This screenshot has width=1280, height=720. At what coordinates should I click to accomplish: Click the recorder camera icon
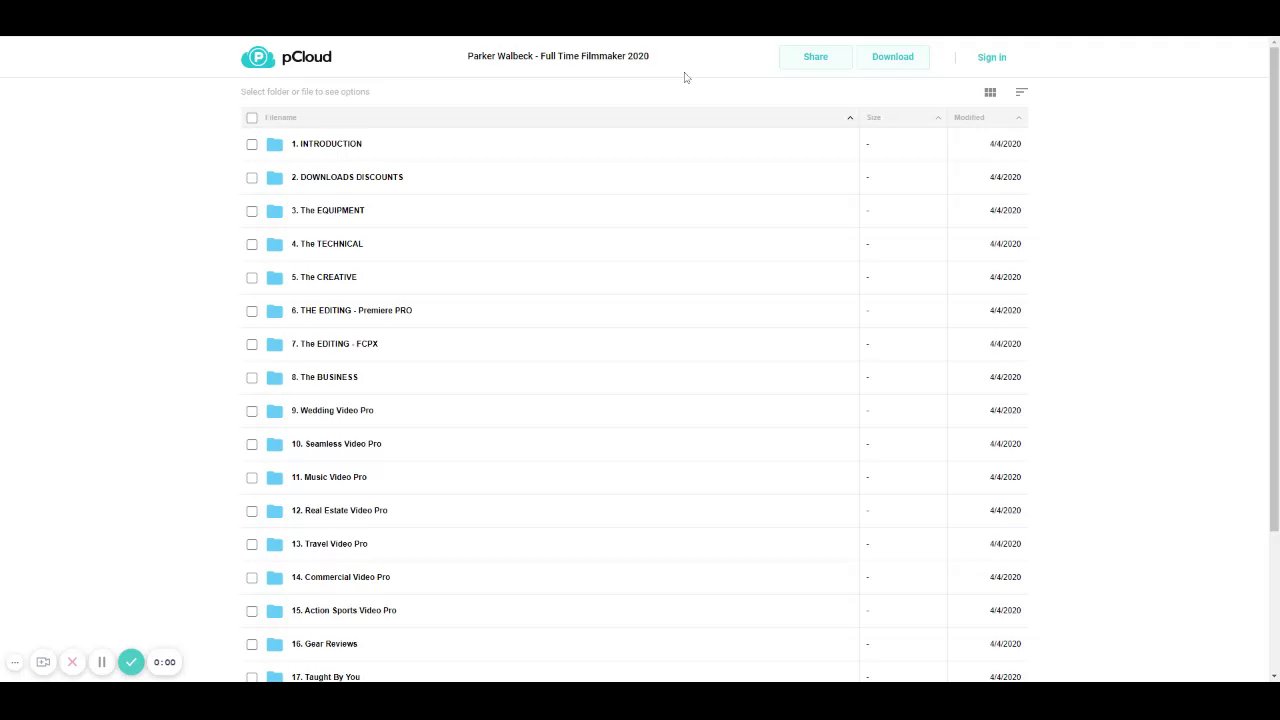[x=43, y=662]
